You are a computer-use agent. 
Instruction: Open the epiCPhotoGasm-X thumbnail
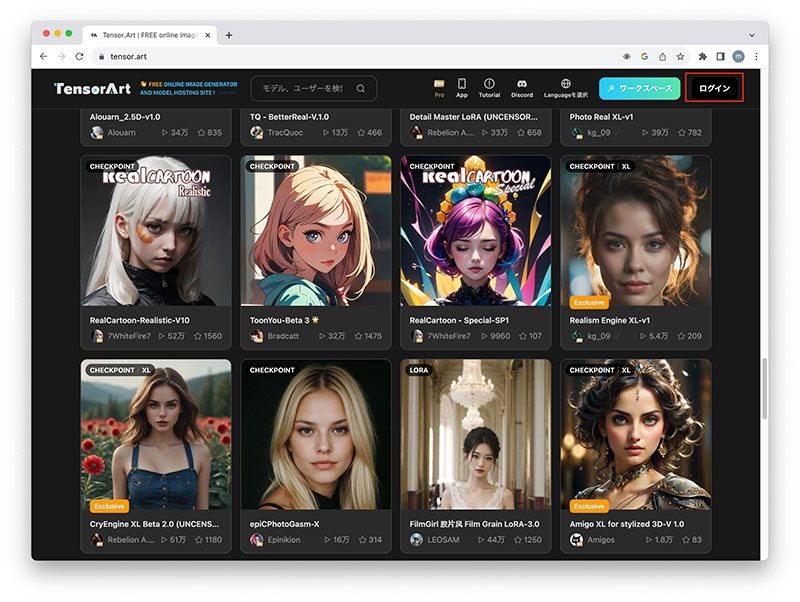coord(316,435)
